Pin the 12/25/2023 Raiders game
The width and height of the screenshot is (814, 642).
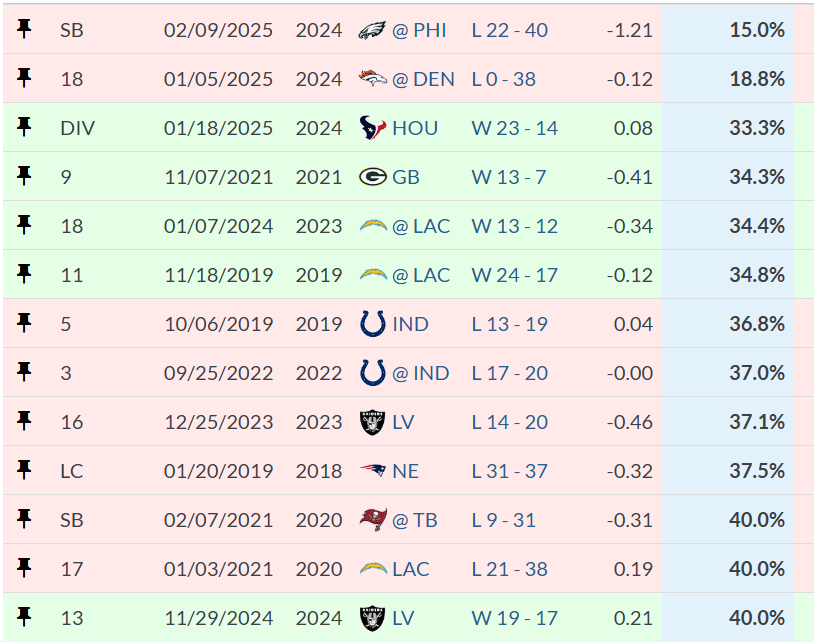[x=24, y=421]
